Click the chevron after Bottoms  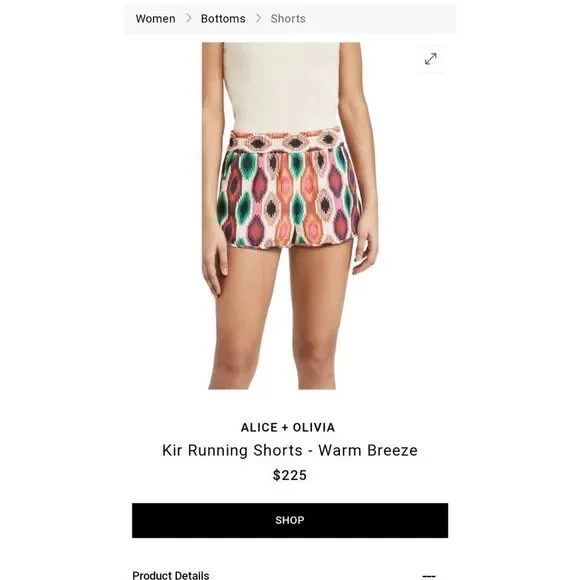[x=258, y=18]
